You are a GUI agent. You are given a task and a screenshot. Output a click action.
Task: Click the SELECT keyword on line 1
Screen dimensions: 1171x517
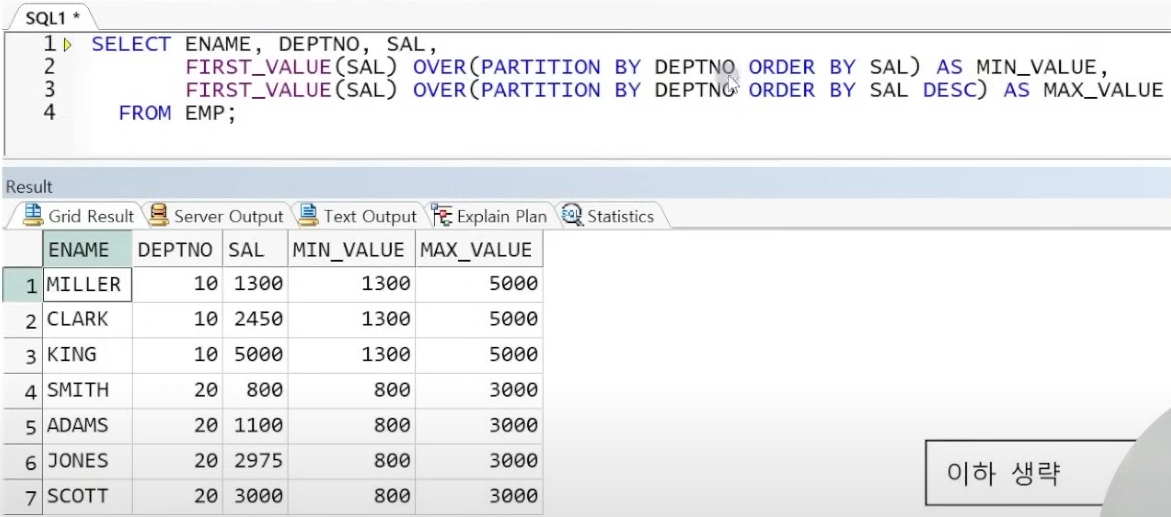point(131,45)
